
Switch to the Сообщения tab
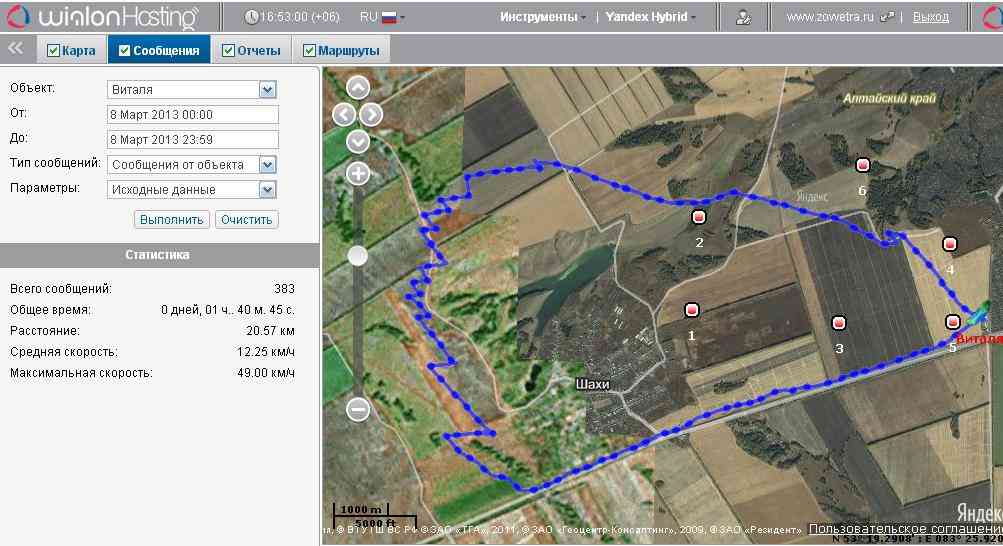[158, 50]
